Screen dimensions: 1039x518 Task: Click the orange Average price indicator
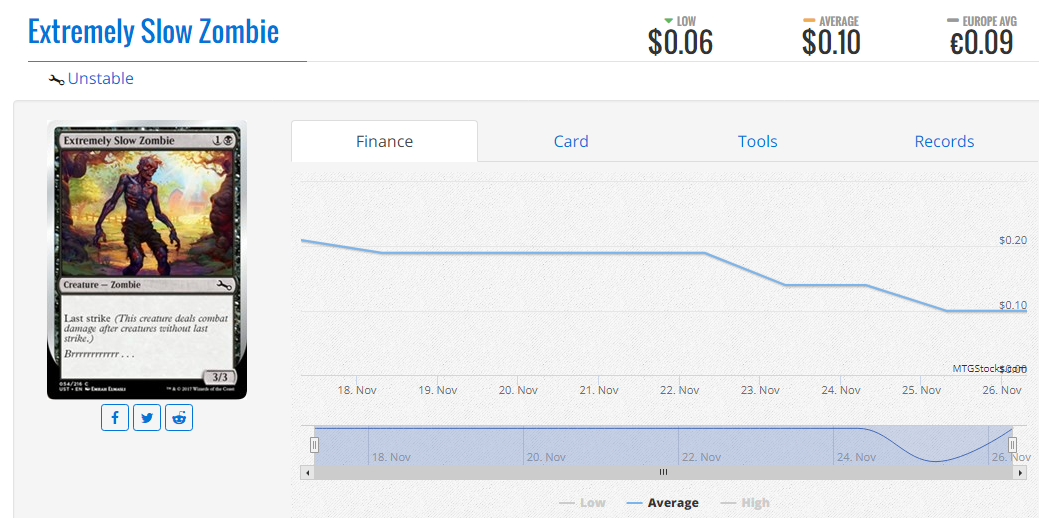coord(810,21)
